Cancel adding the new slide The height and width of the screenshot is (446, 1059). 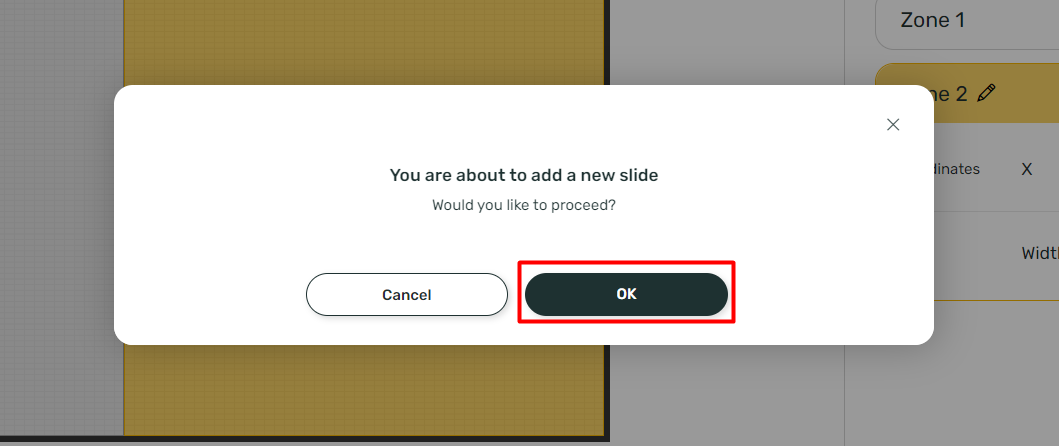coord(407,295)
